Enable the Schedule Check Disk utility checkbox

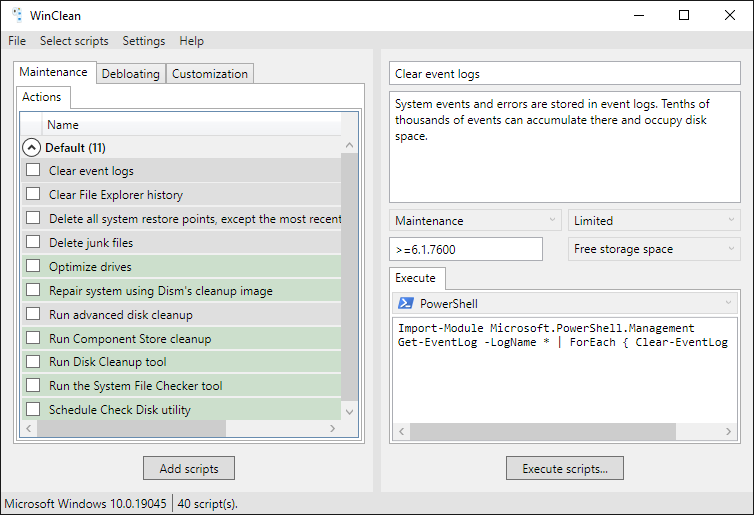click(x=33, y=409)
